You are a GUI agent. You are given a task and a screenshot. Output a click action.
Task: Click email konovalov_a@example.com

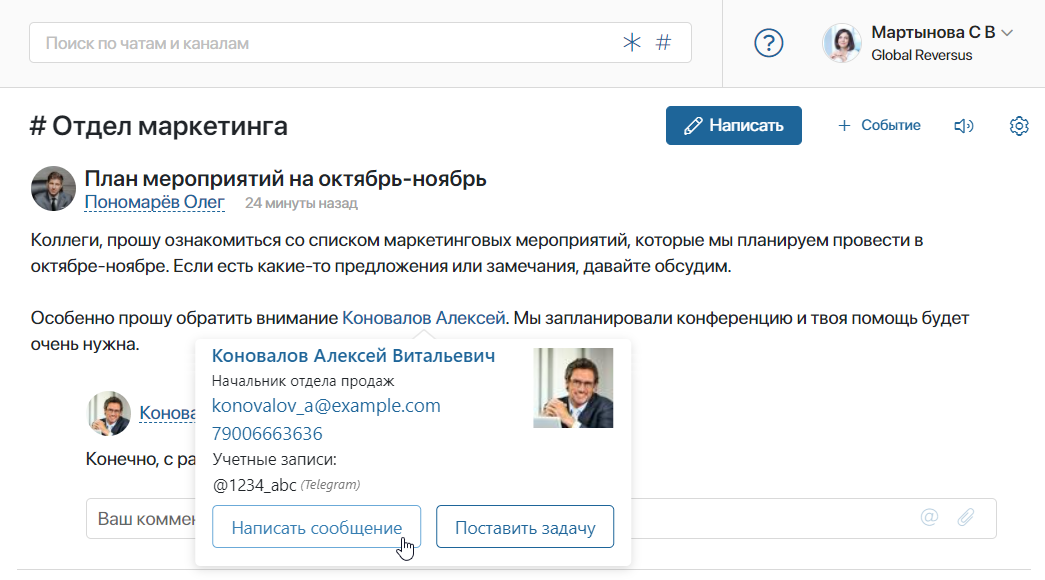coord(326,405)
